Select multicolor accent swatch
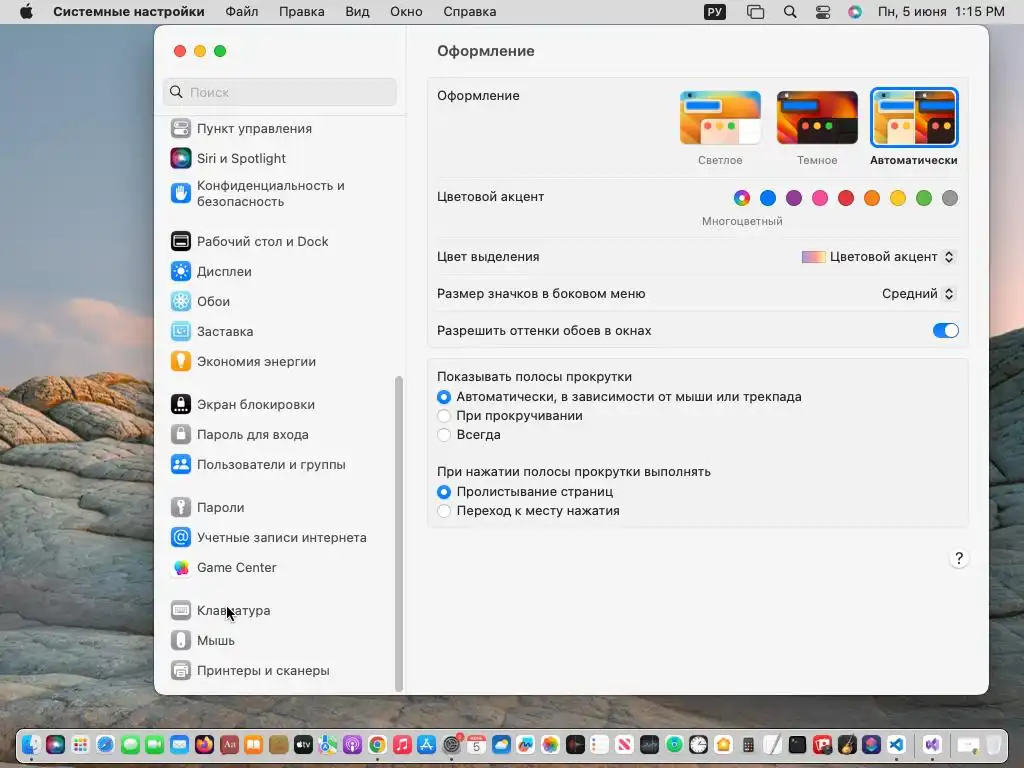 (x=742, y=198)
